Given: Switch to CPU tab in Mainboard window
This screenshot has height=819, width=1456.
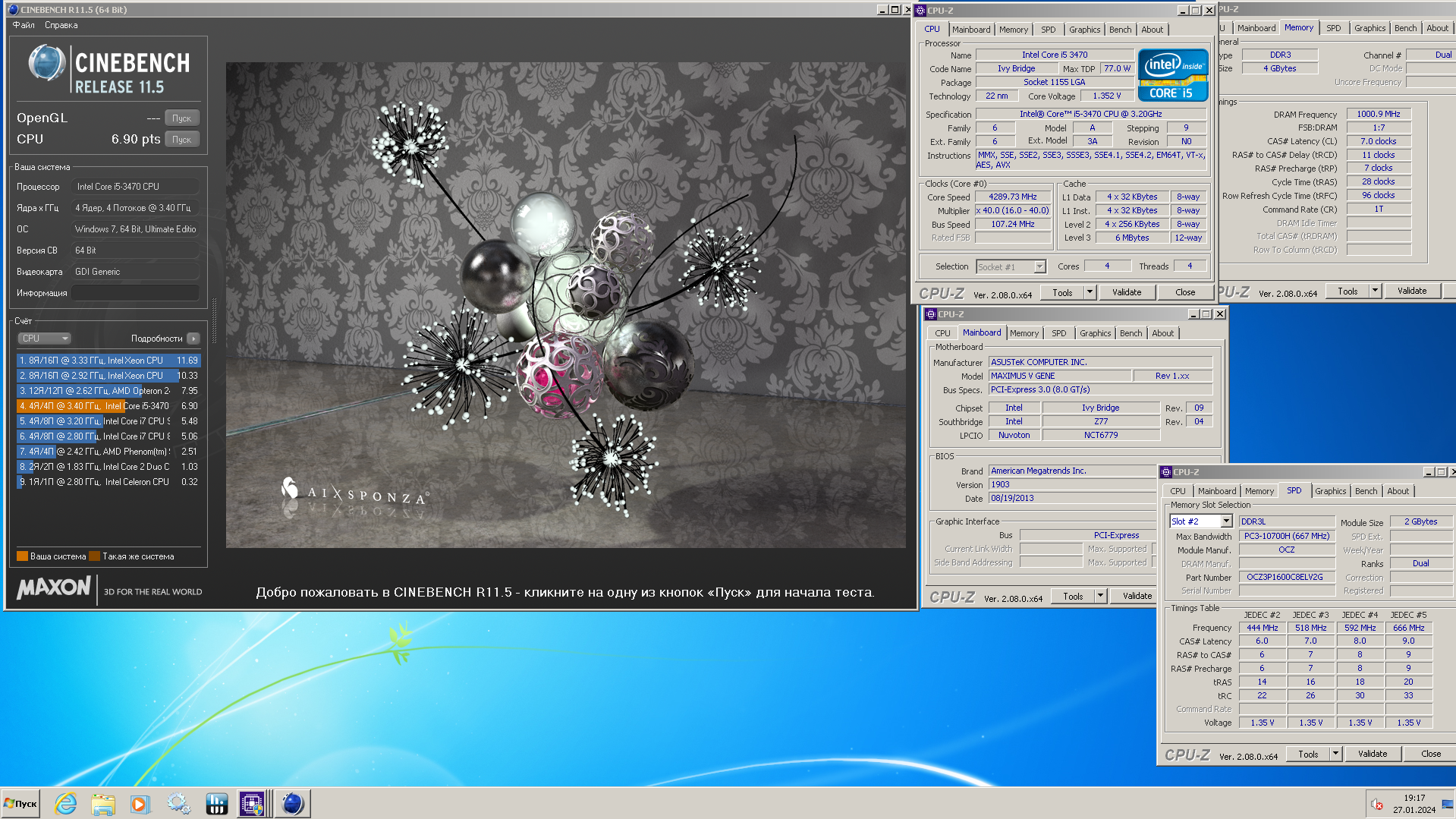Looking at the screenshot, I should [942, 333].
